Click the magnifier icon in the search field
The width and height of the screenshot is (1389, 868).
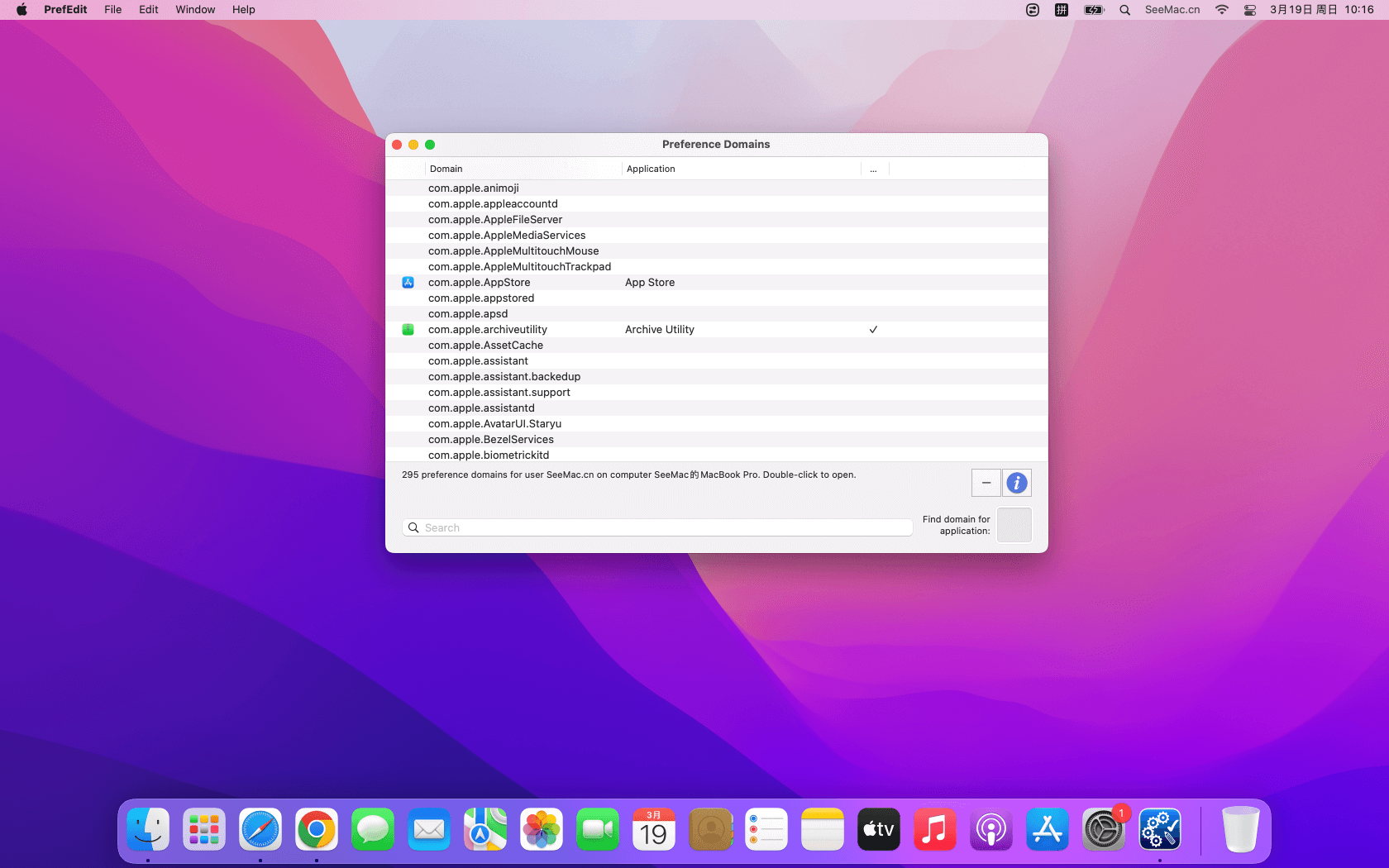(x=413, y=527)
